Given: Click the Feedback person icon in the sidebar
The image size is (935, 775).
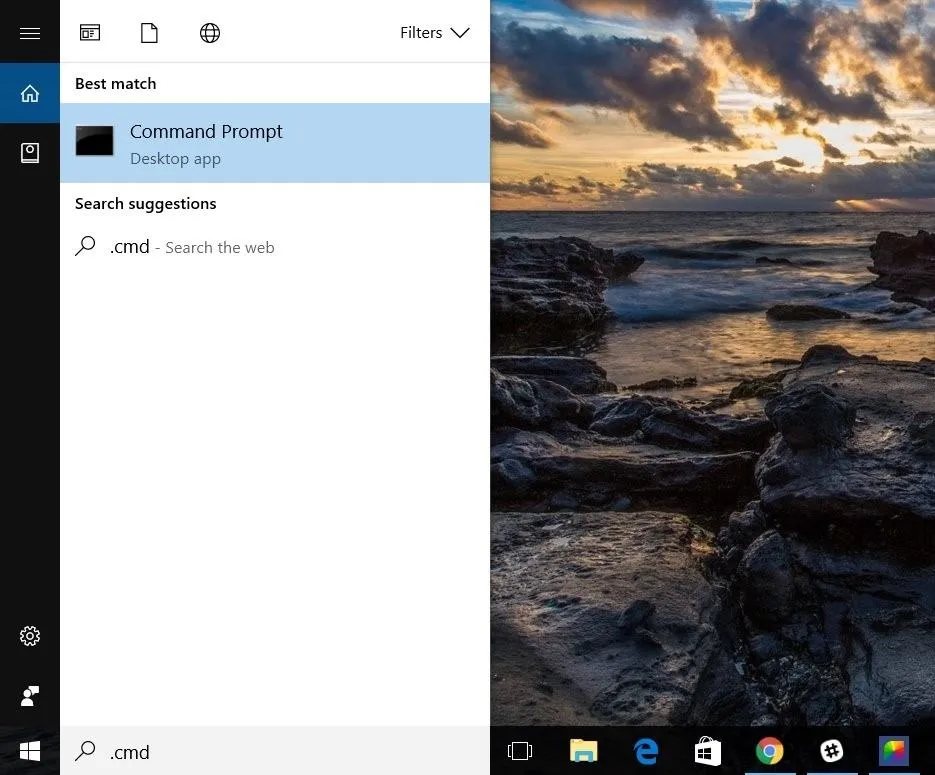Looking at the screenshot, I should pos(30,696).
